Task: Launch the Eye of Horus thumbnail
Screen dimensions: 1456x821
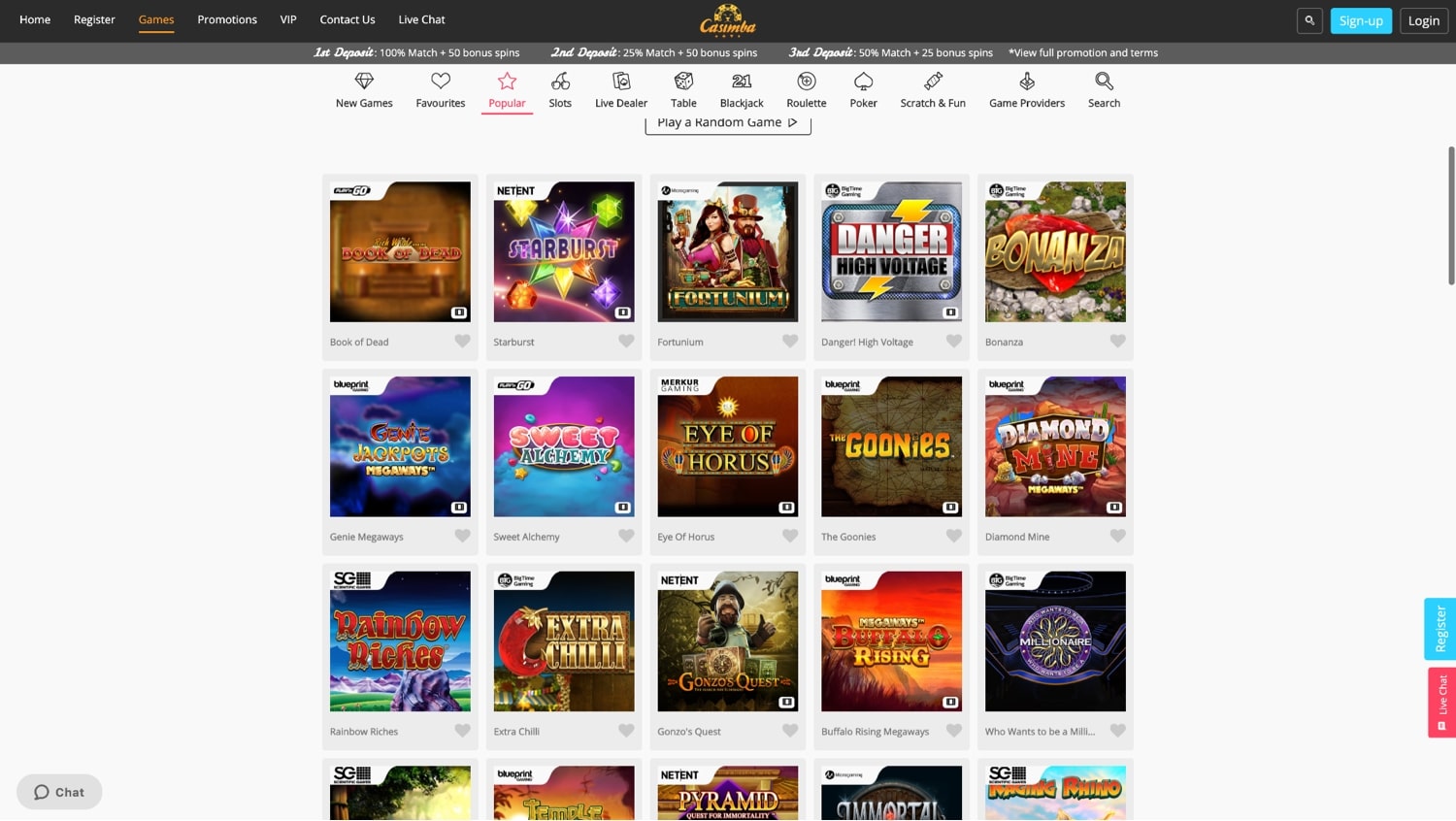Action: 728,446
